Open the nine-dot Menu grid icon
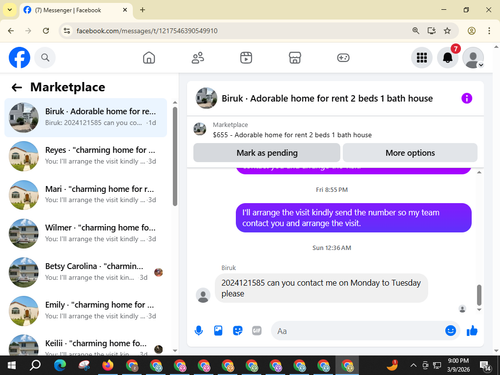The image size is (500, 375). [x=422, y=58]
